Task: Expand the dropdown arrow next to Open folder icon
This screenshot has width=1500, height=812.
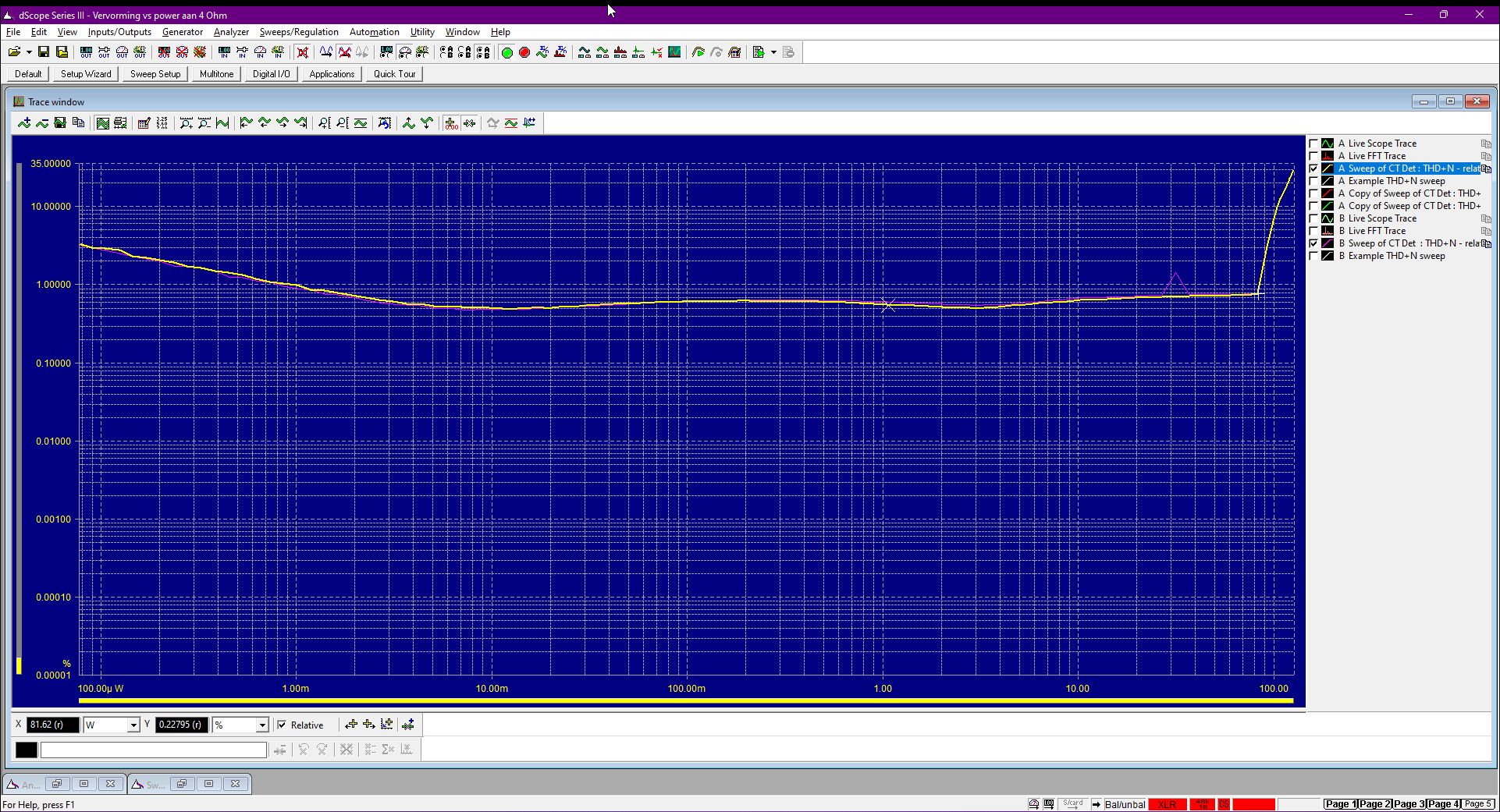Action: click(x=29, y=52)
